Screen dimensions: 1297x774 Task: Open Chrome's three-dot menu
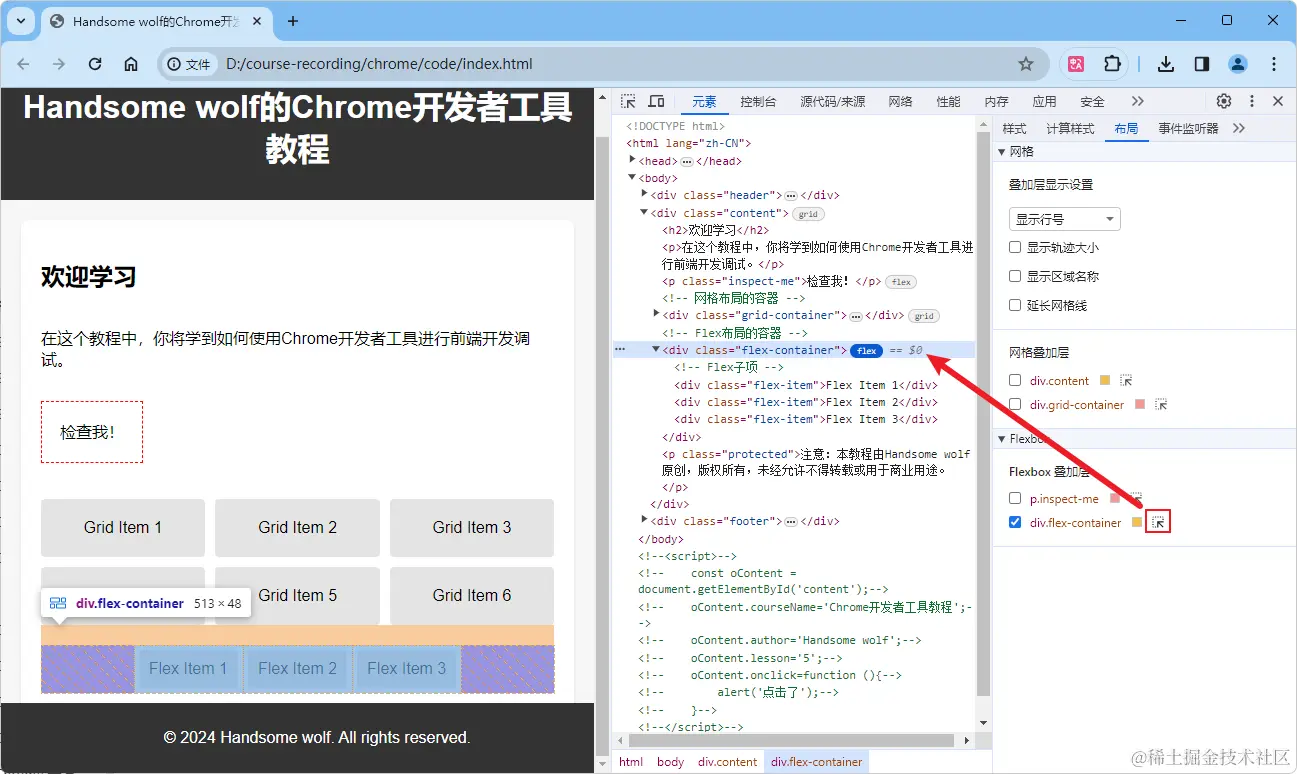(x=1274, y=64)
